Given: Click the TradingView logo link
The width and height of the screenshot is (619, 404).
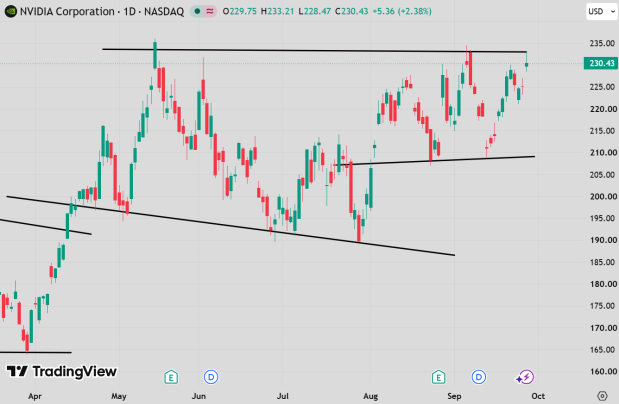Looking at the screenshot, I should click(x=62, y=371).
